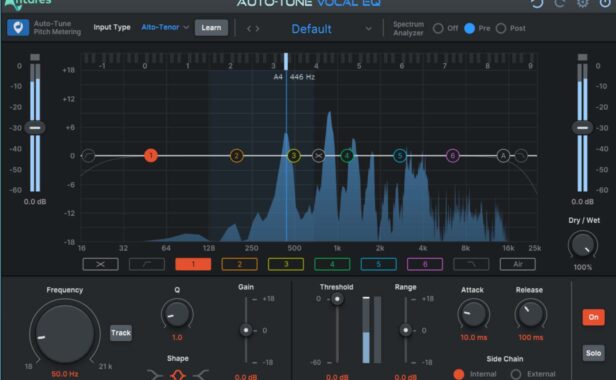Adjust the Gain slider handle
The height and width of the screenshot is (380, 616).
[246, 330]
